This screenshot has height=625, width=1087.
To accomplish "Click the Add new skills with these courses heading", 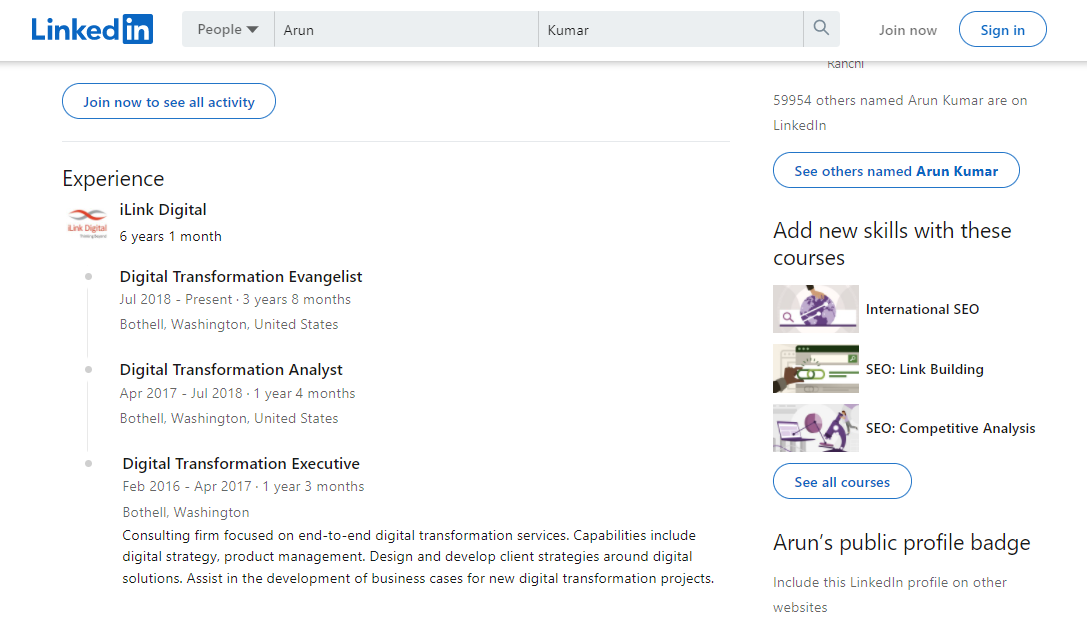I will [892, 244].
